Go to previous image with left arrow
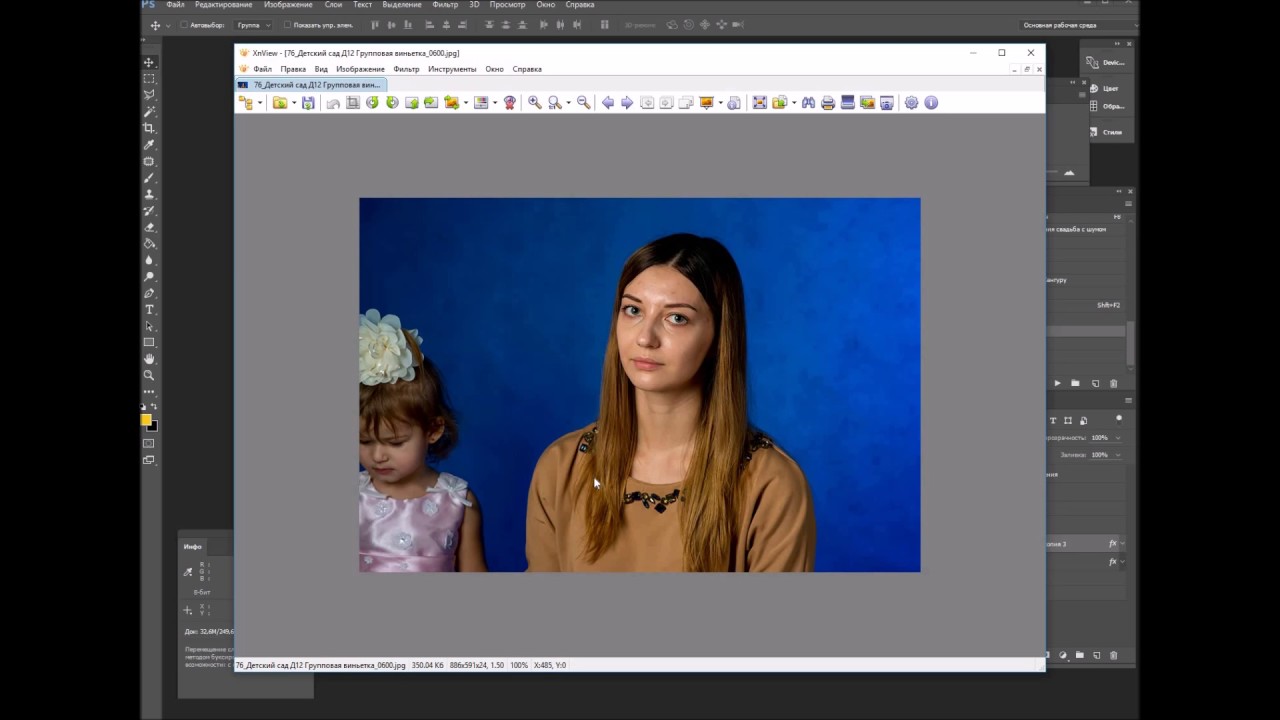Viewport: 1280px width, 720px height. point(607,103)
